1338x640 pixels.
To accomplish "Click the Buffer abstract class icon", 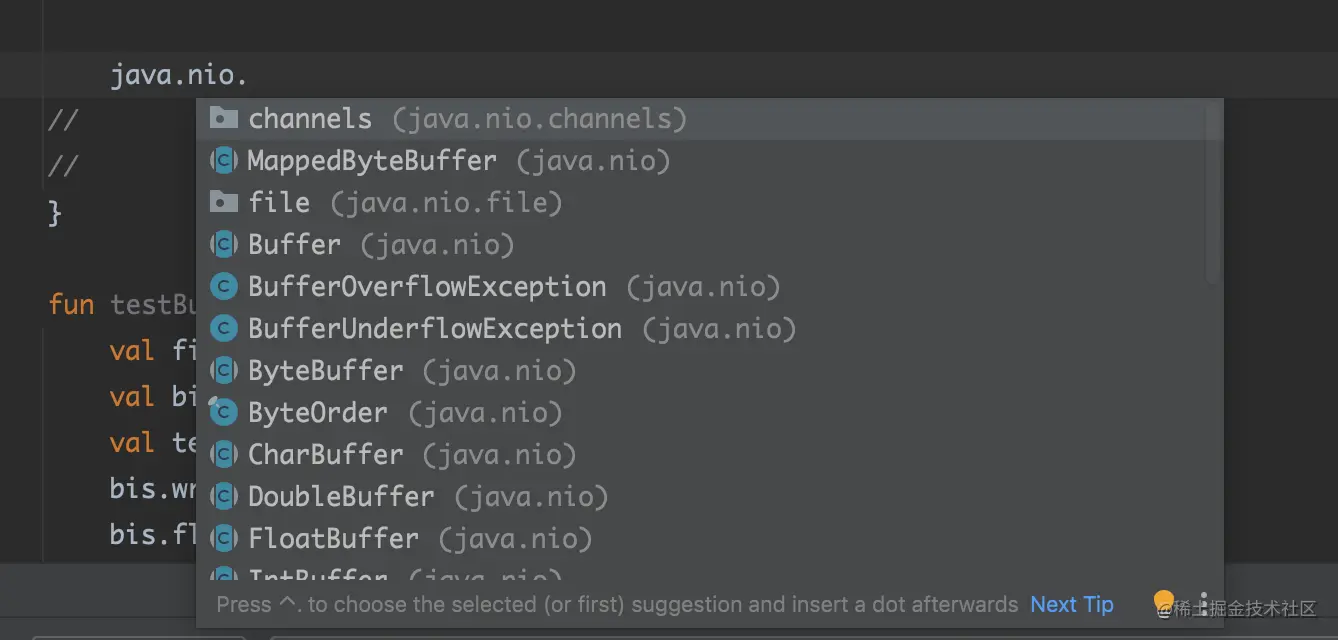I will click(223, 244).
